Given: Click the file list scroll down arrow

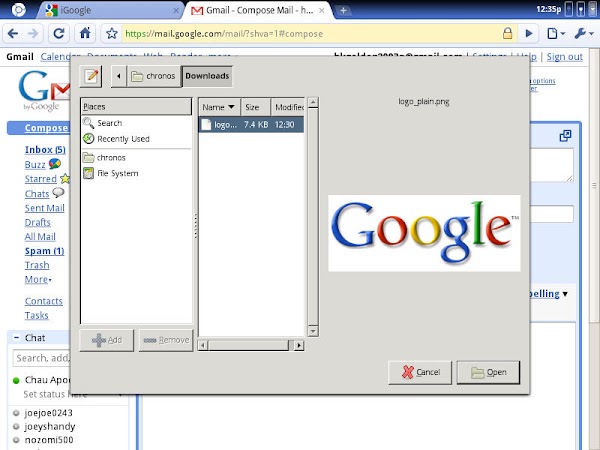Looking at the screenshot, I should 313,331.
